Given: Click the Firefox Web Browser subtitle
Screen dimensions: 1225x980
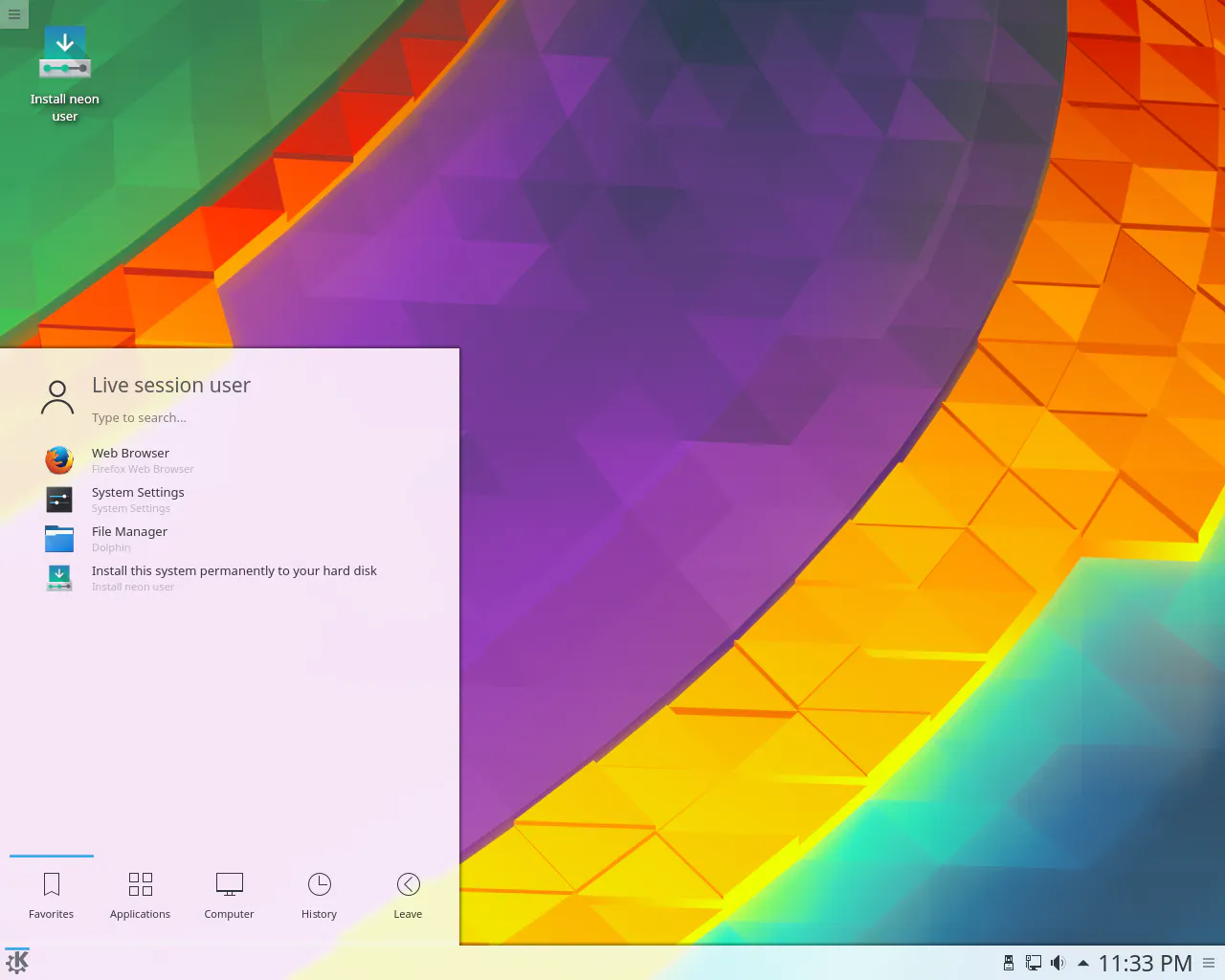Looking at the screenshot, I should click(x=143, y=469).
